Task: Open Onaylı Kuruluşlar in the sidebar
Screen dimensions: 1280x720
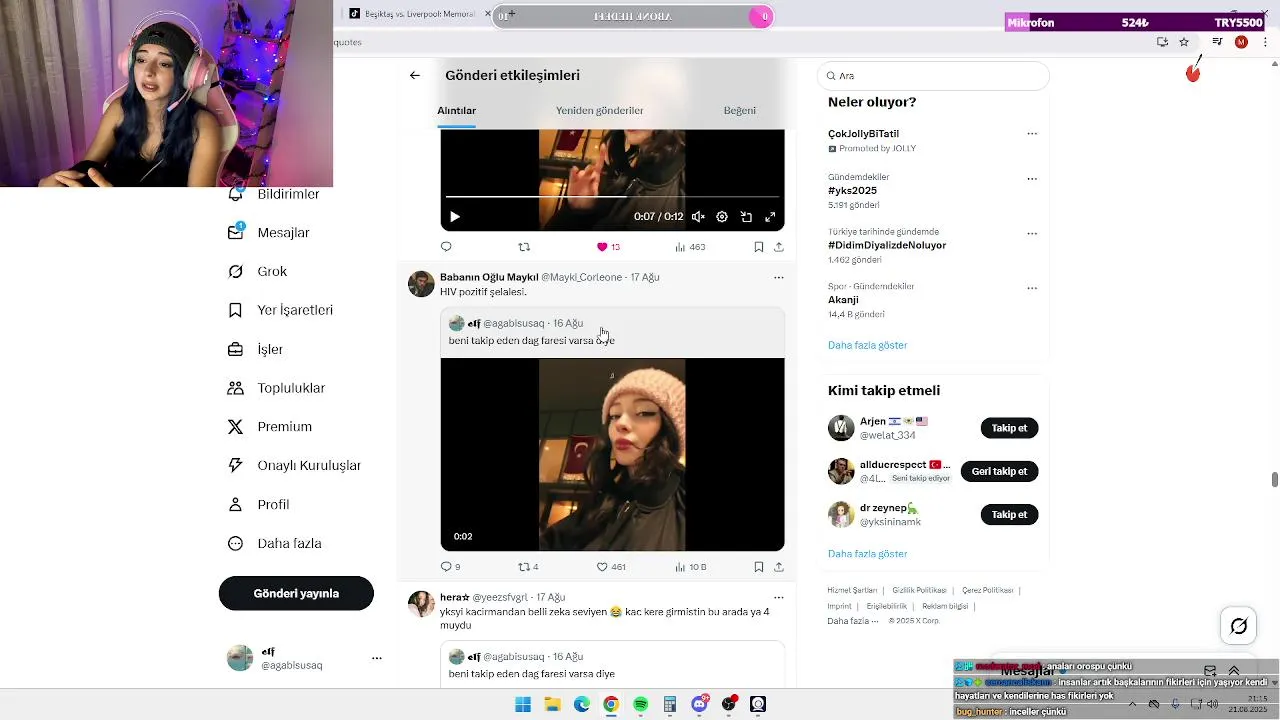Action: tap(295, 466)
